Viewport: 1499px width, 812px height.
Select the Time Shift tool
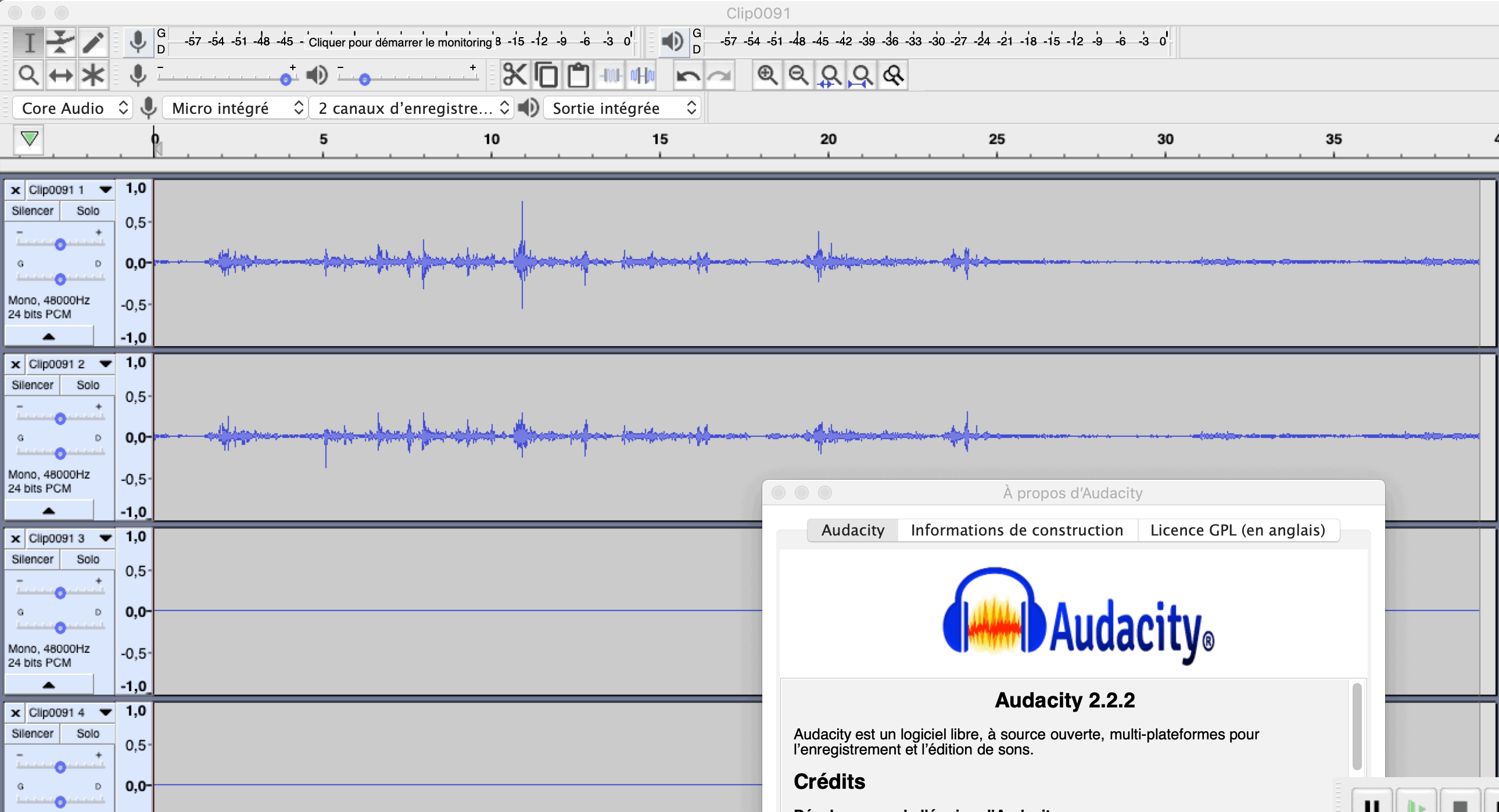point(60,75)
